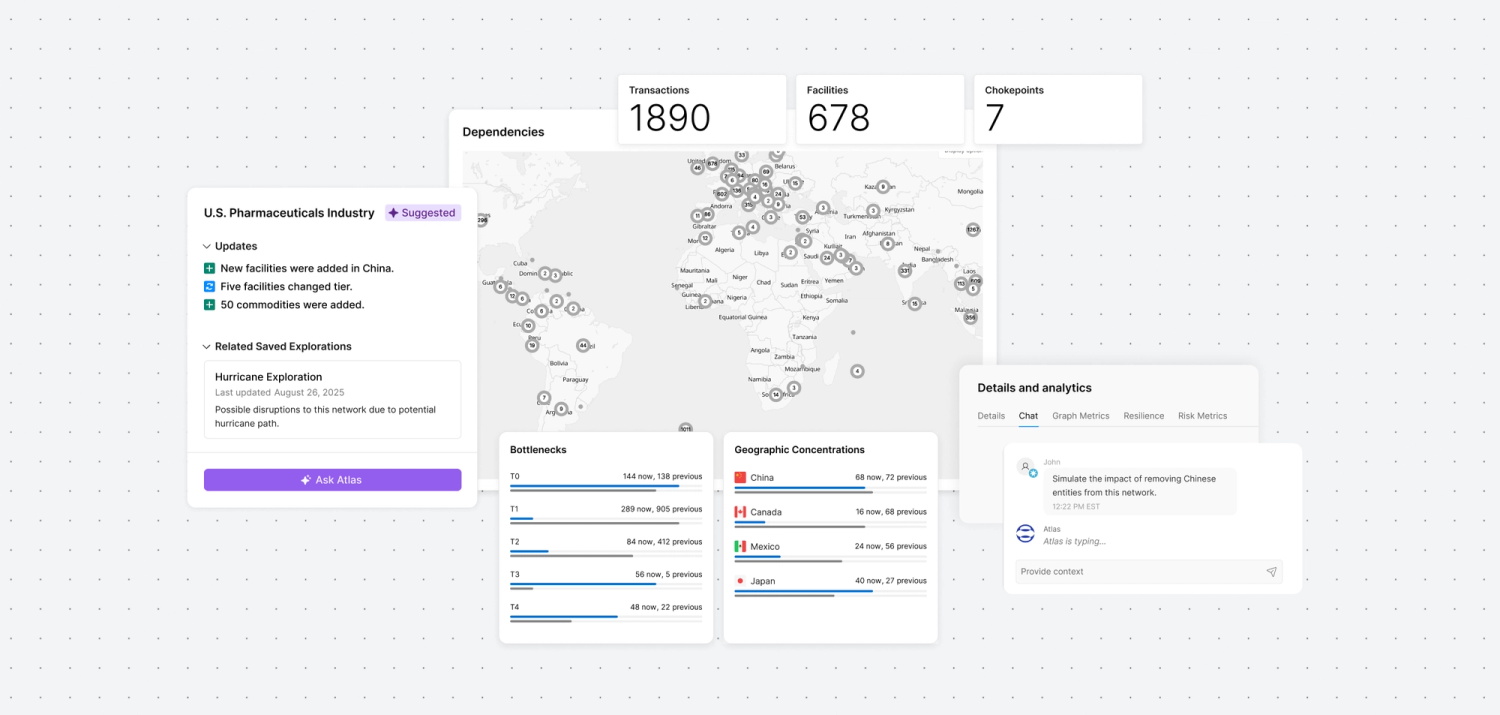Click map cluster marker 10 in Ecuador
Screen dimensions: 1500x715
pyautogui.click(x=528, y=325)
